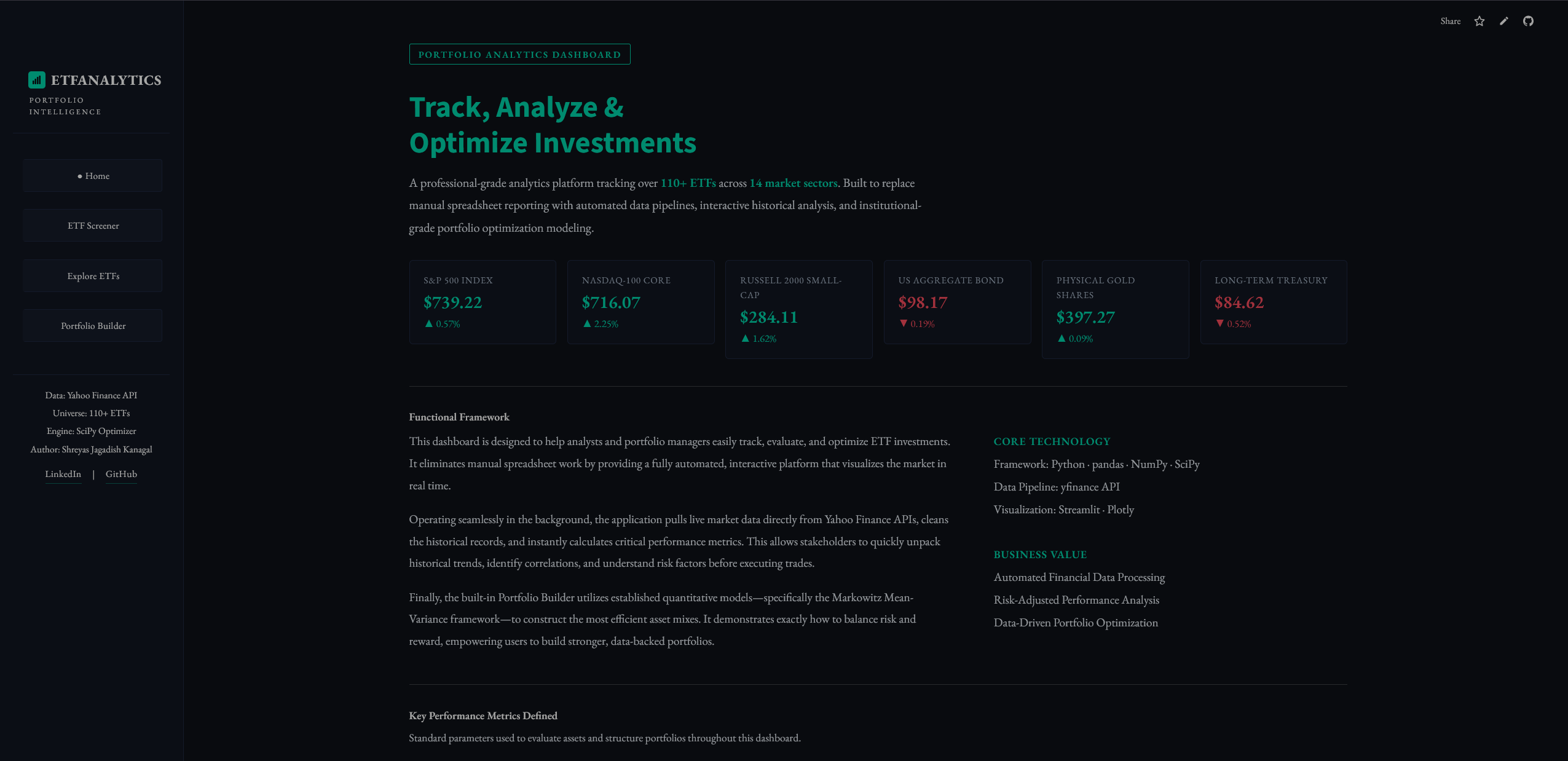Open the GitHub link in sidebar

121,474
